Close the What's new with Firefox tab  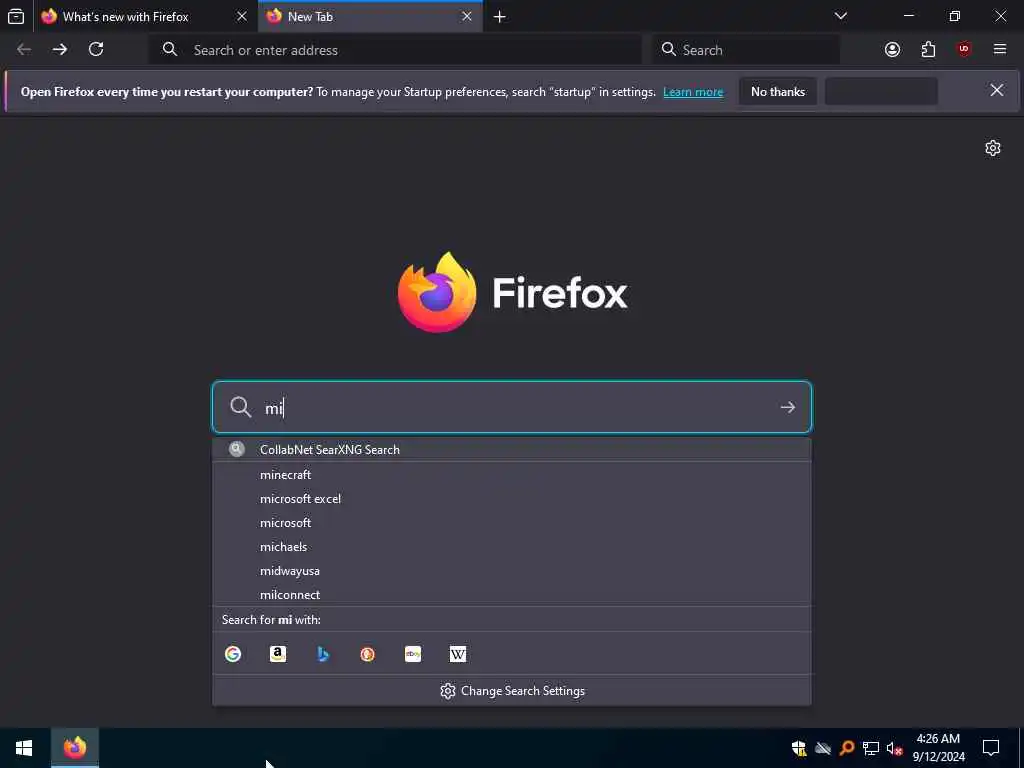[x=242, y=16]
